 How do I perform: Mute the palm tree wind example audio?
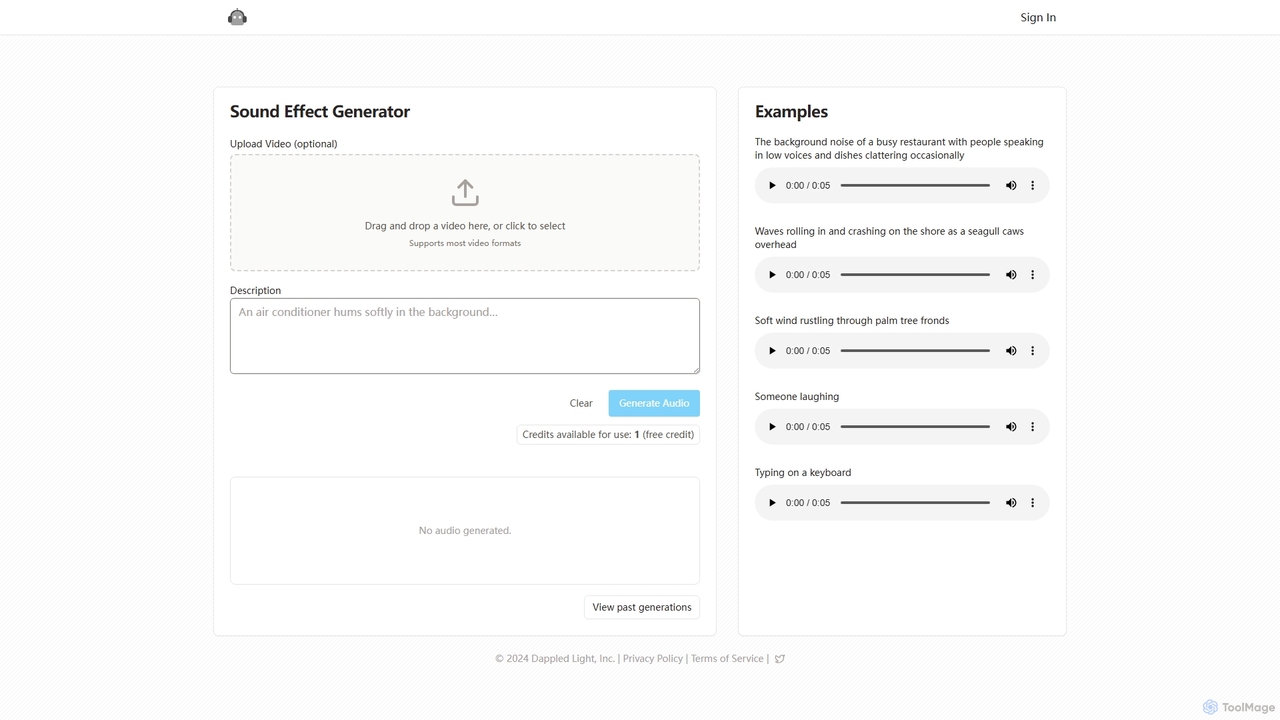(1011, 351)
